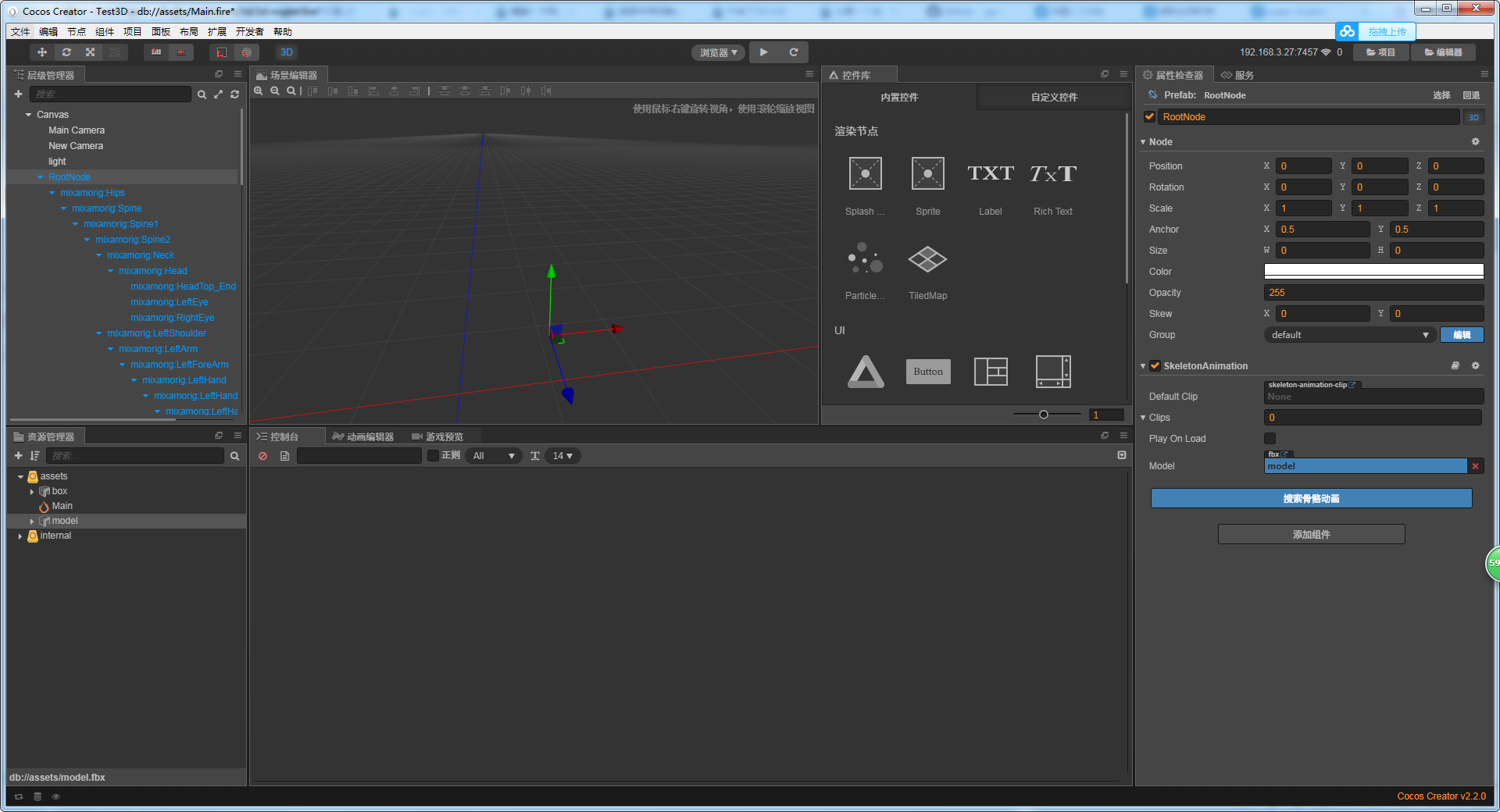Image resolution: width=1500 pixels, height=812 pixels.
Task: Open the 文件 menu
Action: coord(20,32)
